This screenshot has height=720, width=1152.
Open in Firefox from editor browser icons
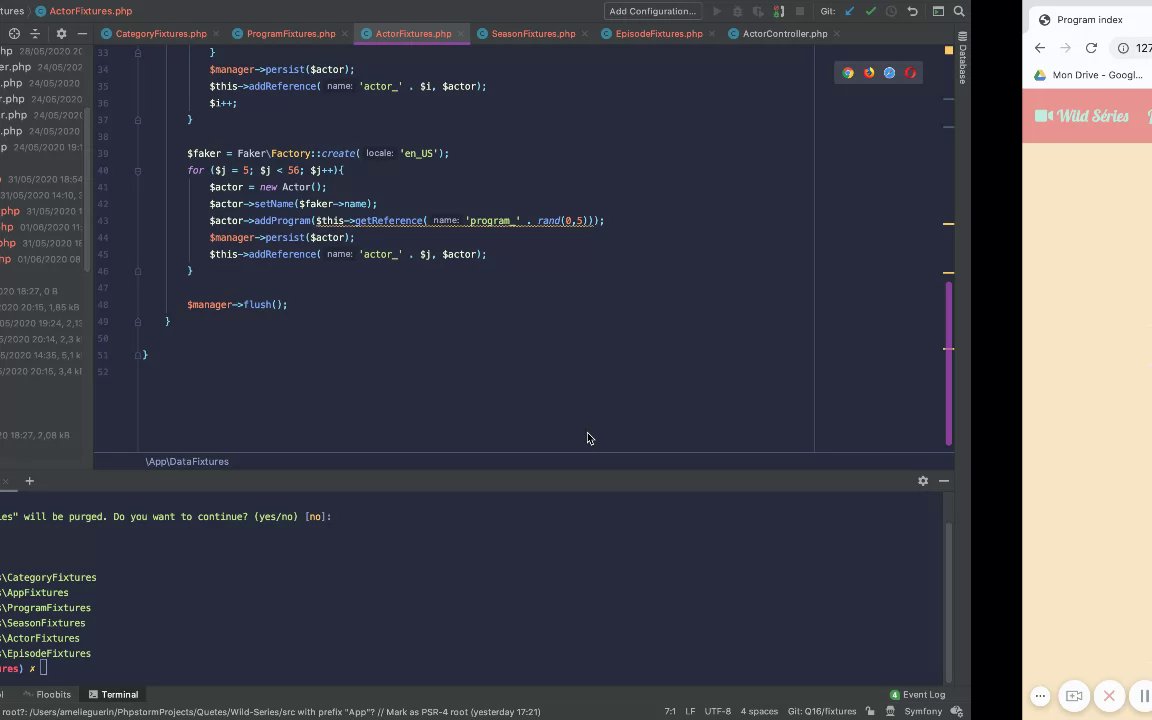coord(869,73)
